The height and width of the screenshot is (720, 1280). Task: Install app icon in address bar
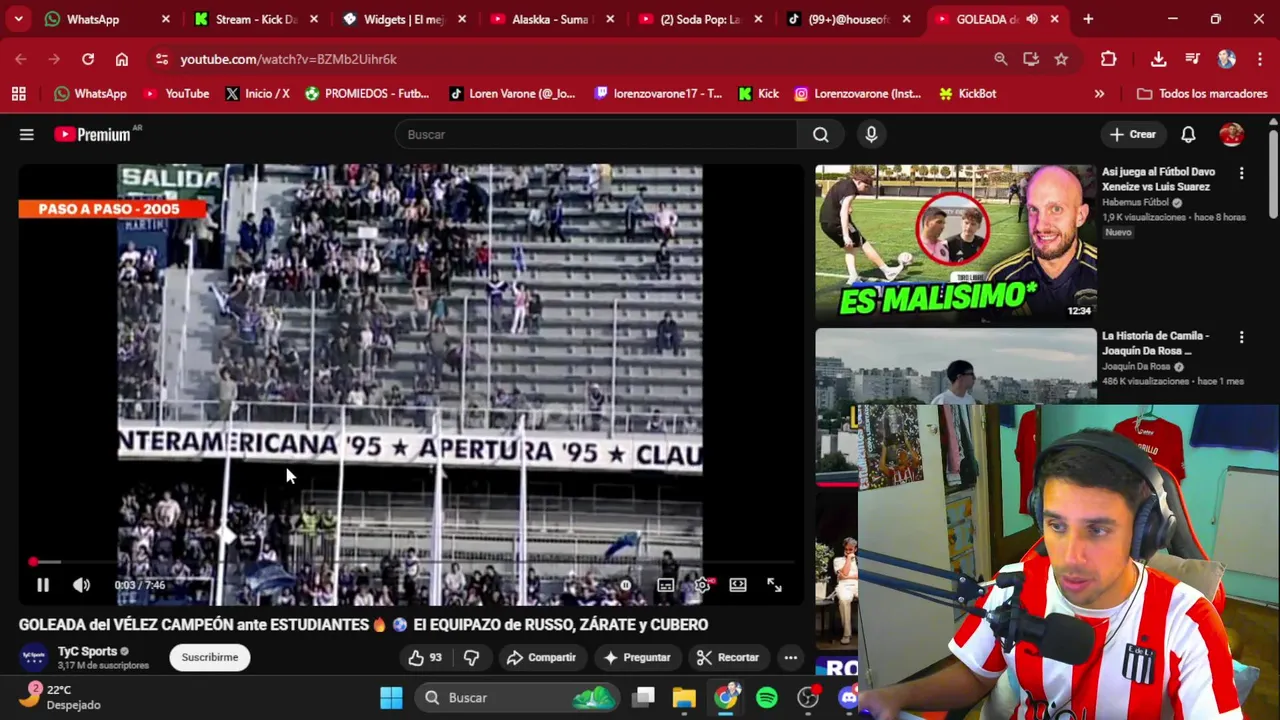pyautogui.click(x=1031, y=59)
